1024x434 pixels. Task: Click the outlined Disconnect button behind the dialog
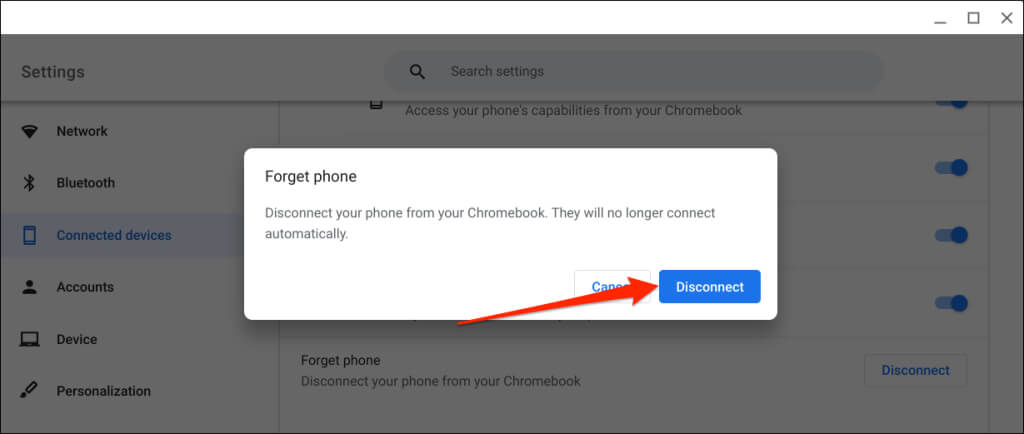(x=915, y=370)
